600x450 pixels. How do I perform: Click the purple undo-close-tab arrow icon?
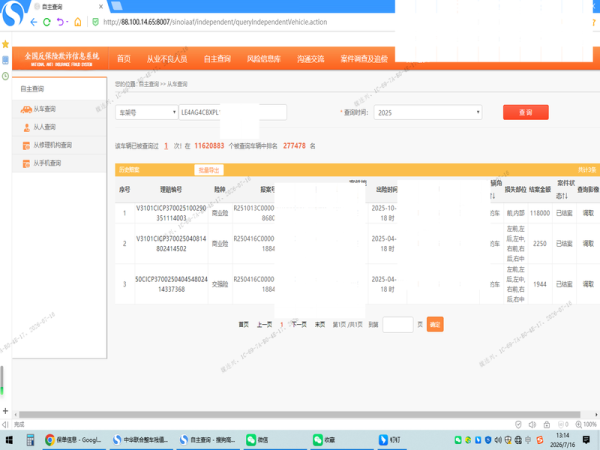pos(60,22)
